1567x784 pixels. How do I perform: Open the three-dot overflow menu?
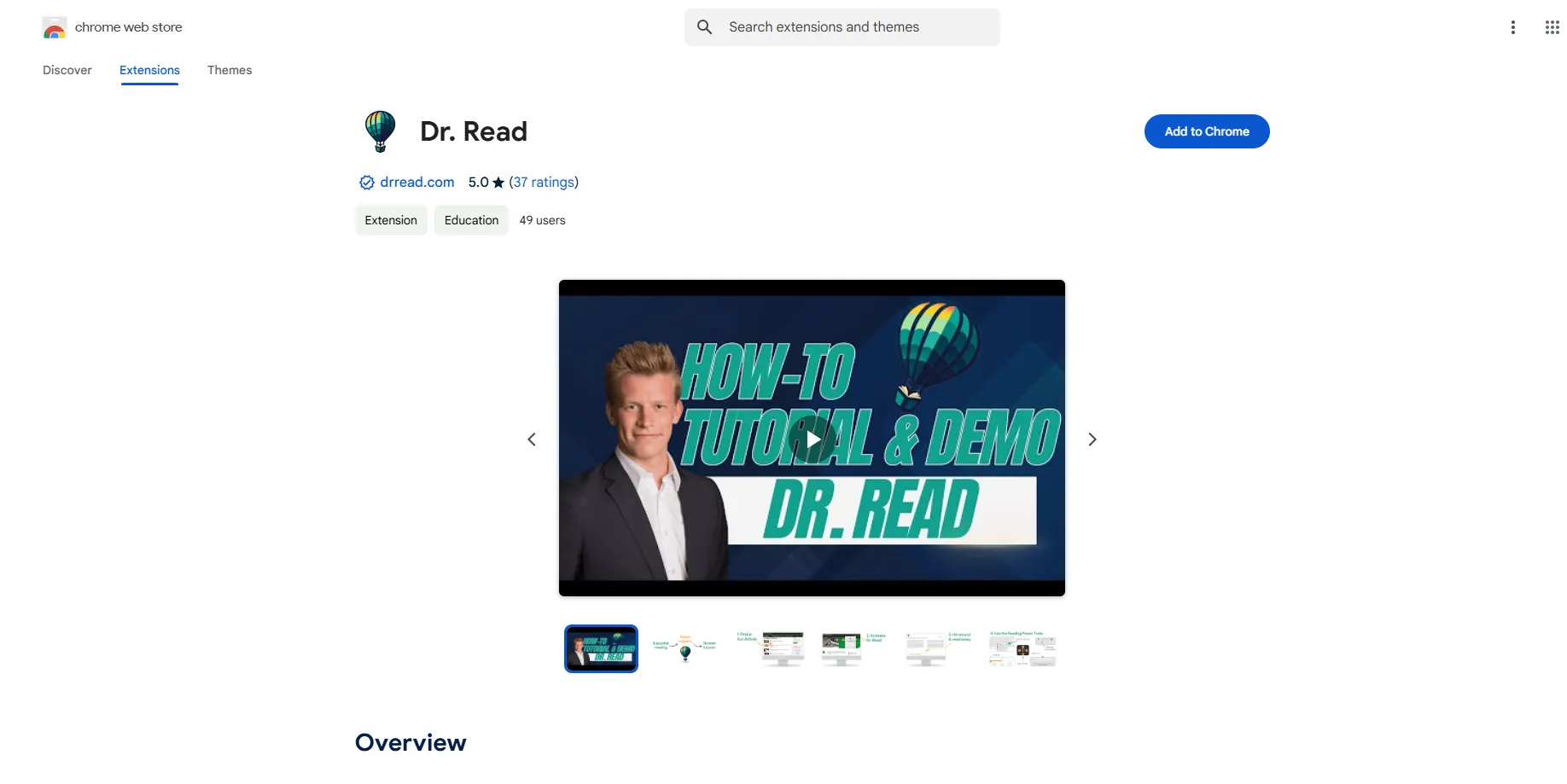(1513, 26)
